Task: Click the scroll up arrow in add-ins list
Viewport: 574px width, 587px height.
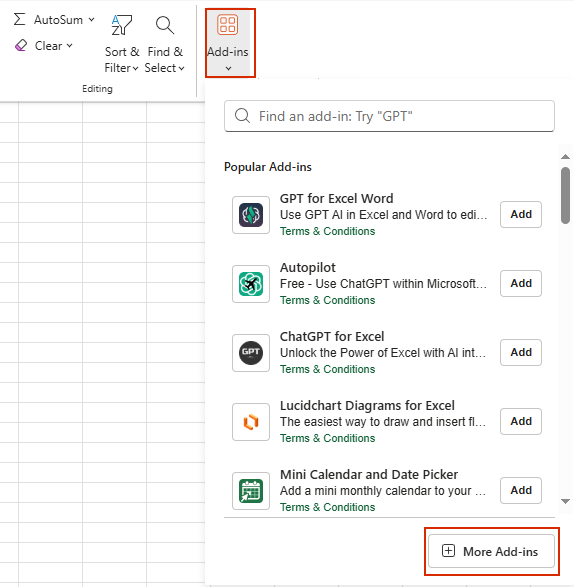Action: coord(565,156)
